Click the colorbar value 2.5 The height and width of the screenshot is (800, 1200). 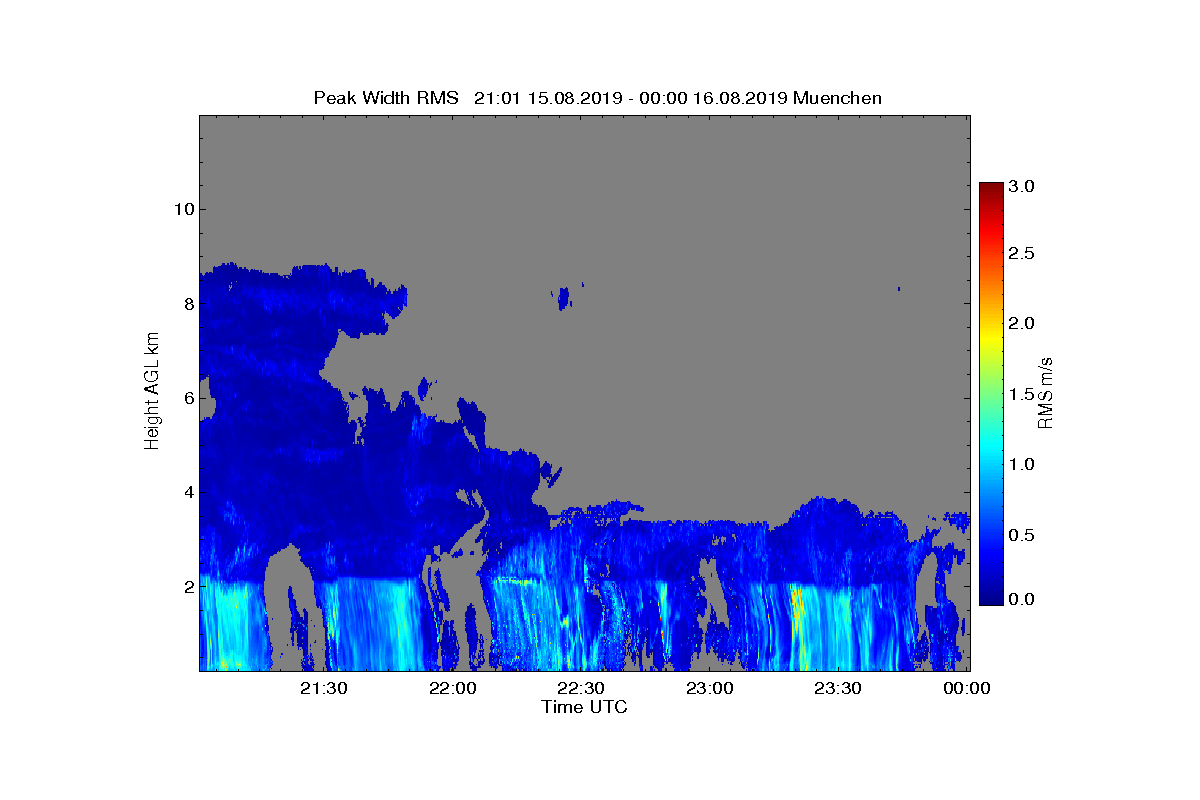click(1022, 254)
